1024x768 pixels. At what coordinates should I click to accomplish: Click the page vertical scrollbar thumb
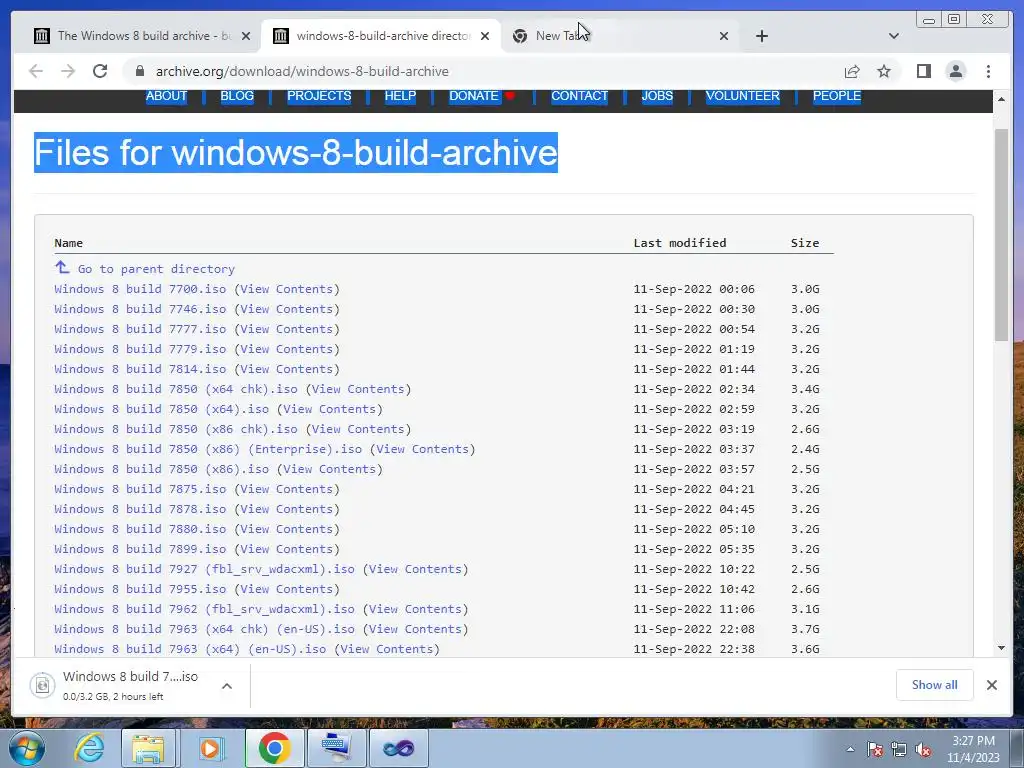1001,235
